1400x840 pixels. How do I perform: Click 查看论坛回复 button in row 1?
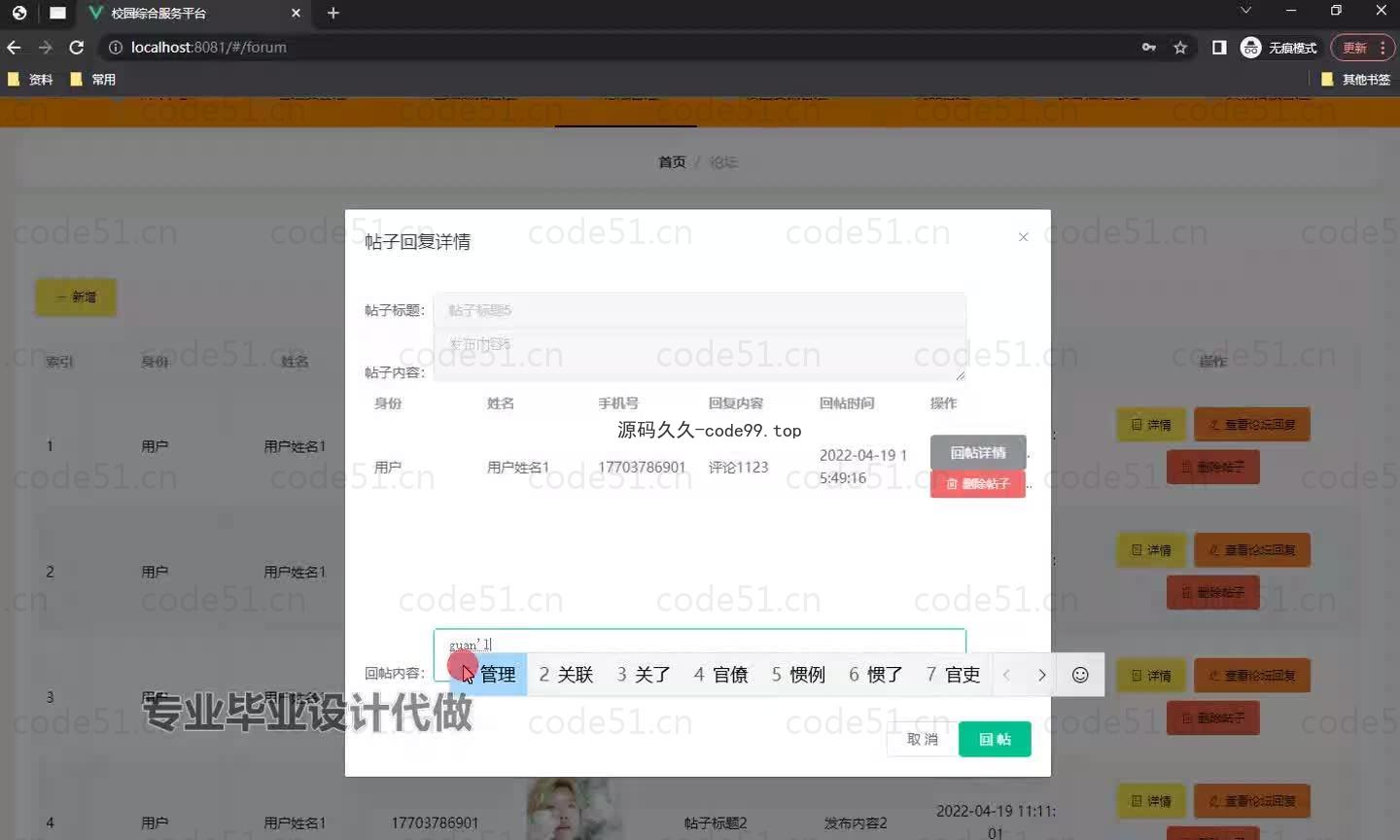point(1252,425)
